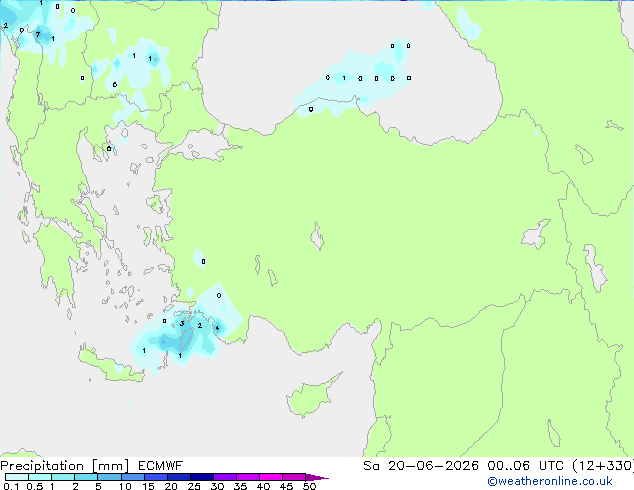Click the '00..06 UTC' time range text
The width and height of the screenshot is (634, 490).
point(525,466)
